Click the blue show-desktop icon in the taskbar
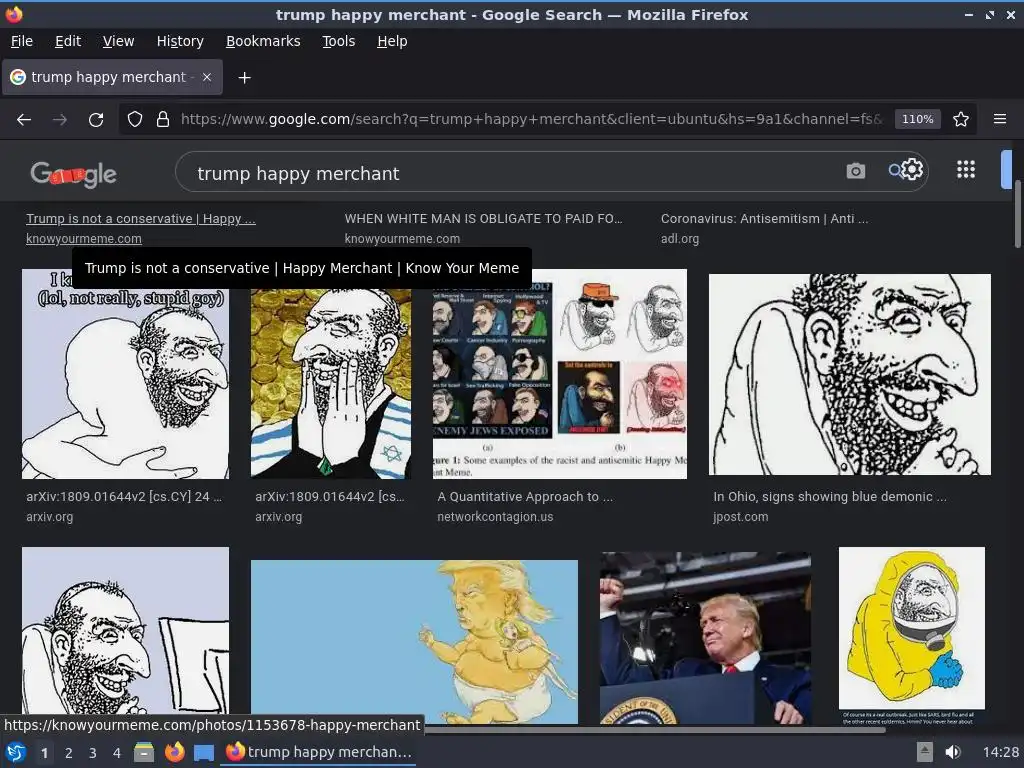The image size is (1024, 768). (204, 753)
